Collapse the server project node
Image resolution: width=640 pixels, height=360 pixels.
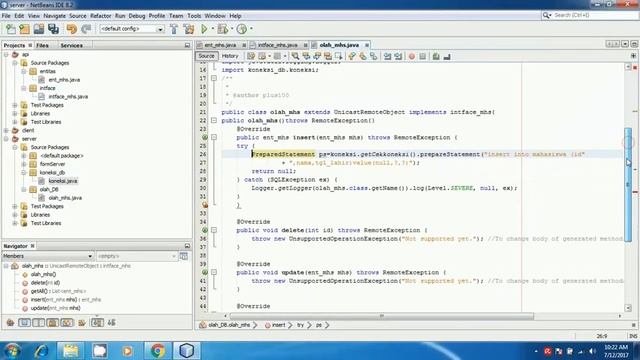[x=6, y=139]
